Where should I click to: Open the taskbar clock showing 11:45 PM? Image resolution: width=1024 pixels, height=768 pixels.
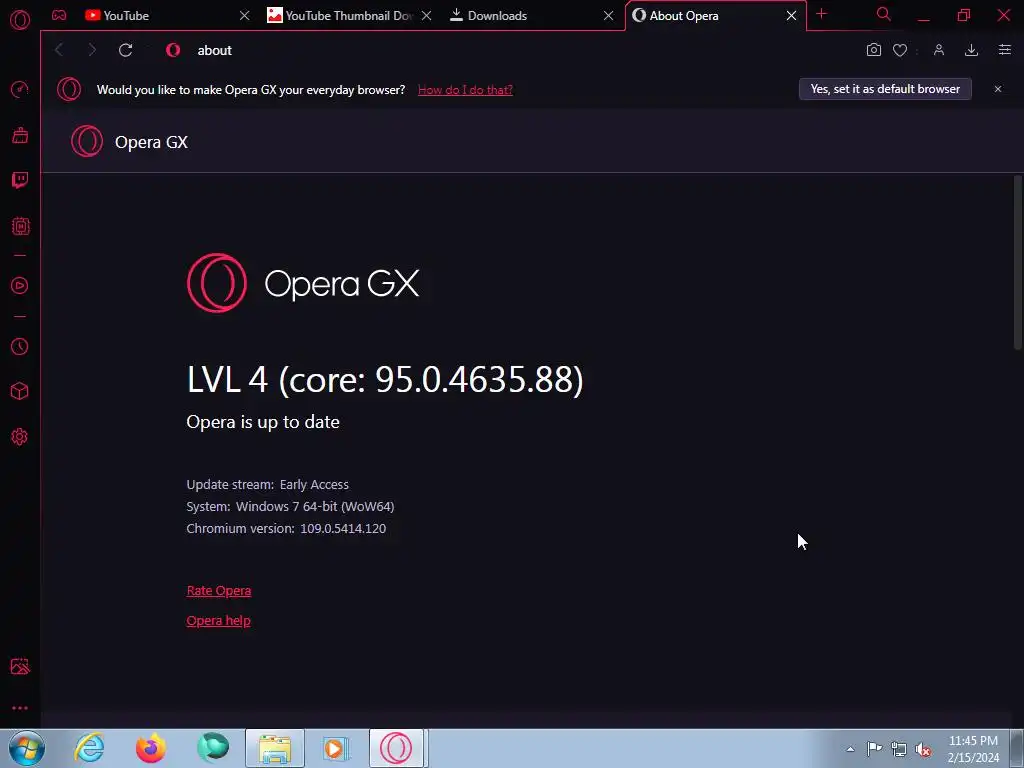click(x=973, y=749)
